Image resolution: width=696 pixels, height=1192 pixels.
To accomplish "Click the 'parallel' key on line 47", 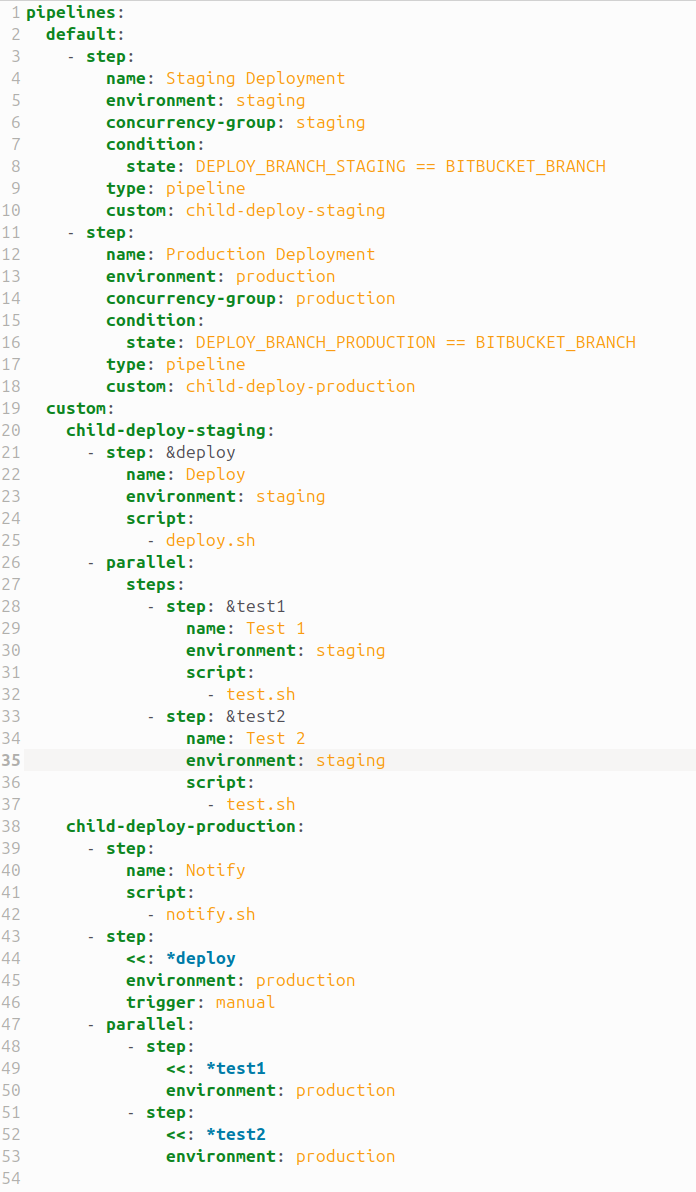I will pyautogui.click(x=146, y=1025).
